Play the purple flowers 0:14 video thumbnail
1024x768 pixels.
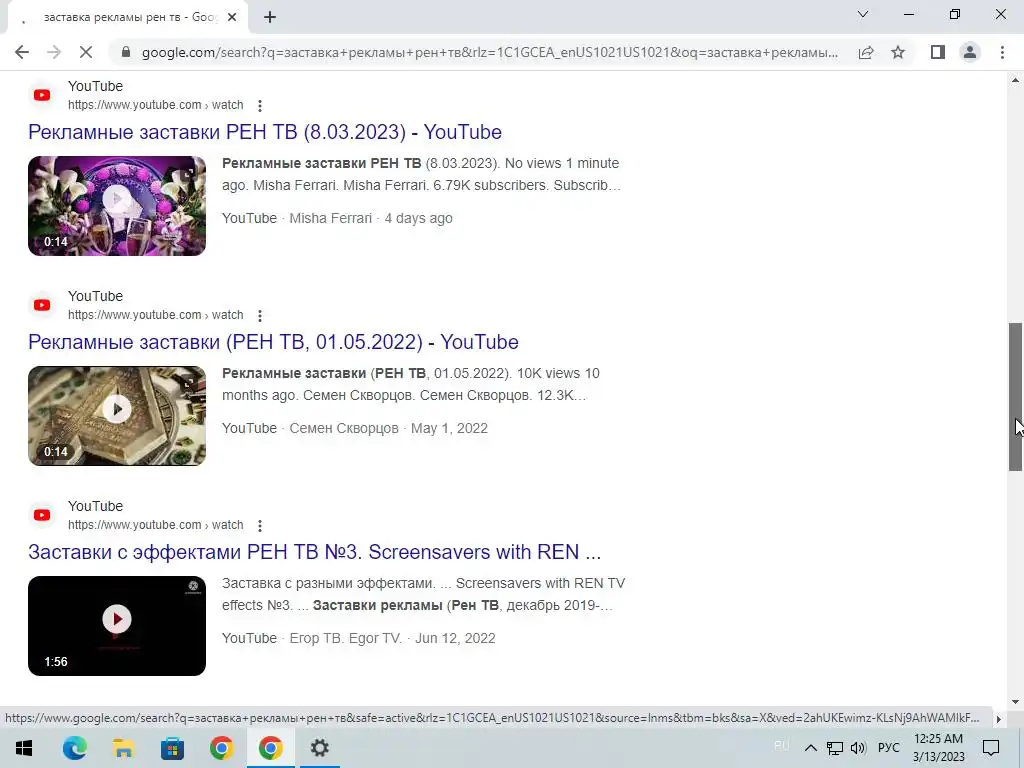pos(117,206)
